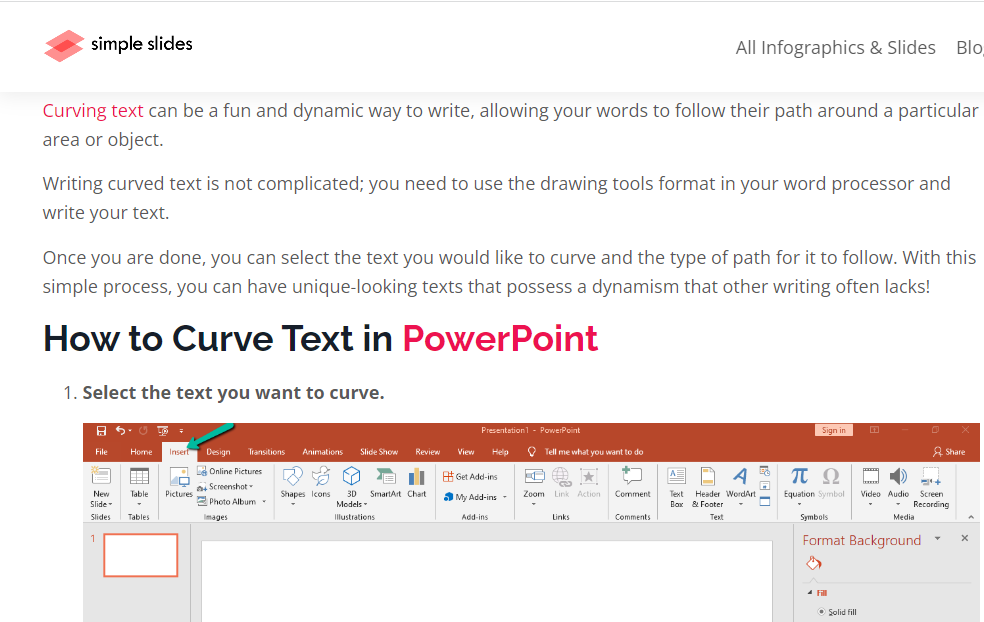Image resolution: width=984 pixels, height=622 pixels.
Task: Click Photo Album button
Action: (227, 501)
